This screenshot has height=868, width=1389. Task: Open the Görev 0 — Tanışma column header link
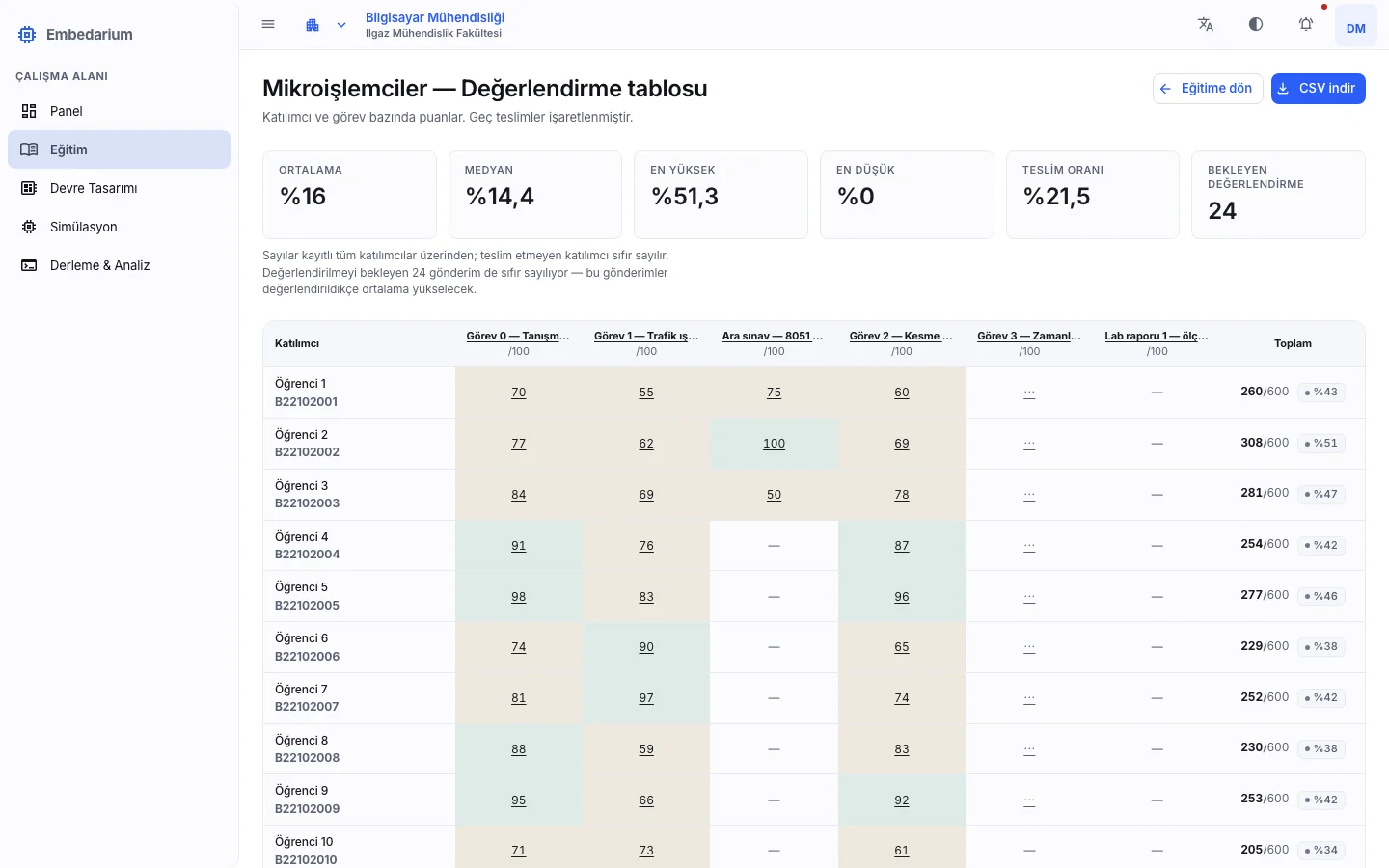[x=518, y=336]
